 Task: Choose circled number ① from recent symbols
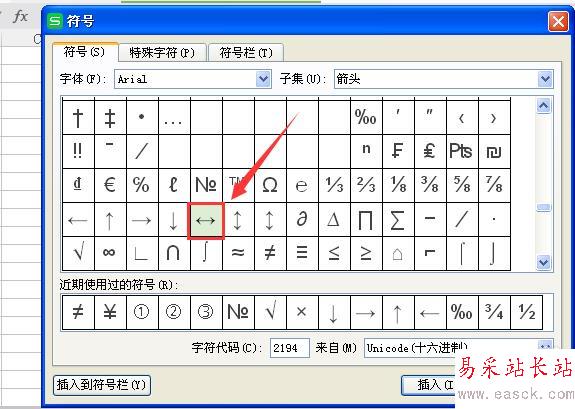coord(142,313)
